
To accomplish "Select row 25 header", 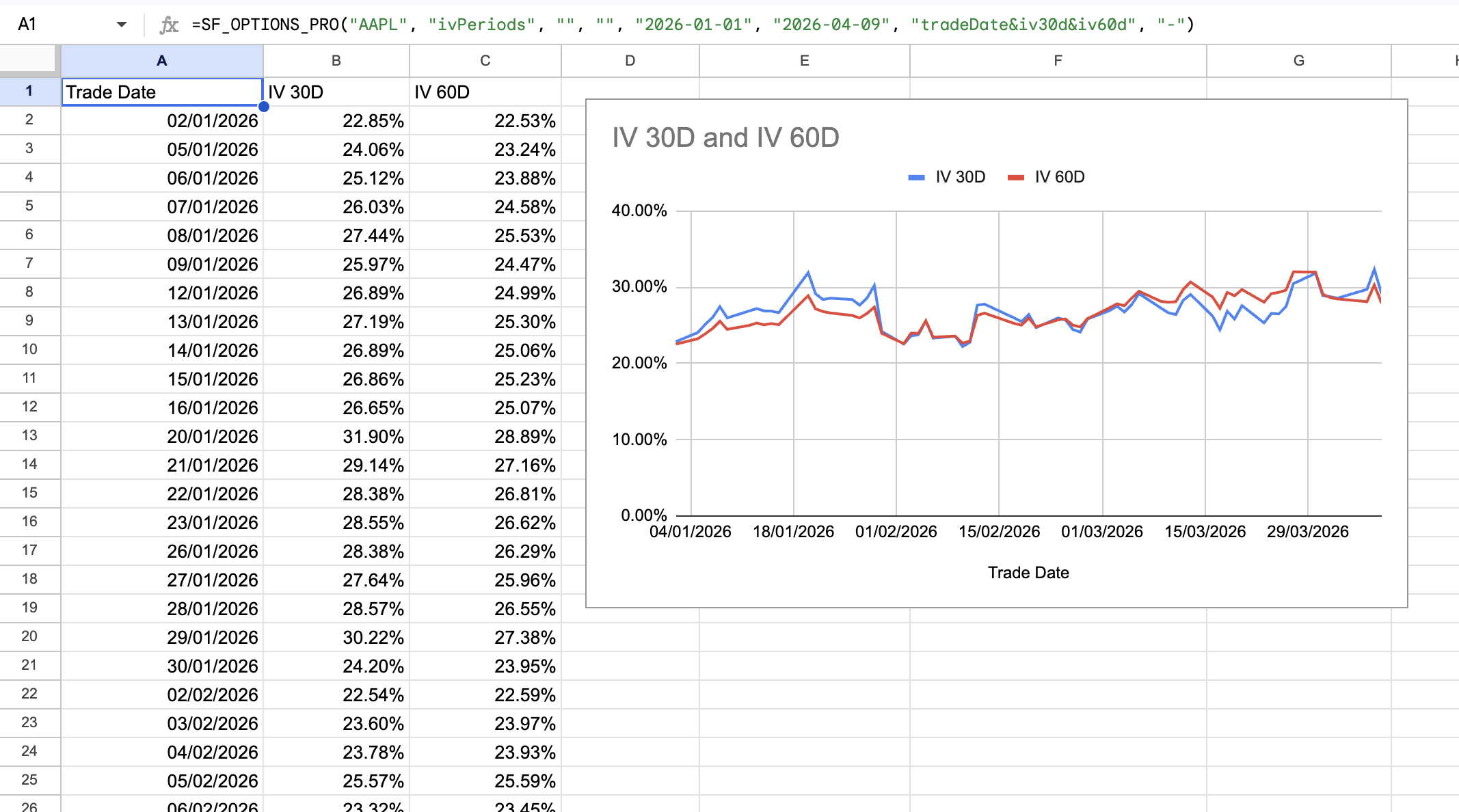I will pos(29,780).
